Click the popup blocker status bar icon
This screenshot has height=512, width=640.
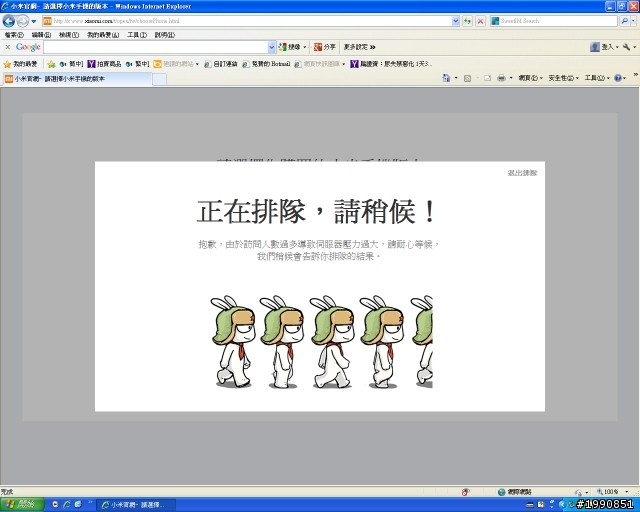(x=465, y=492)
